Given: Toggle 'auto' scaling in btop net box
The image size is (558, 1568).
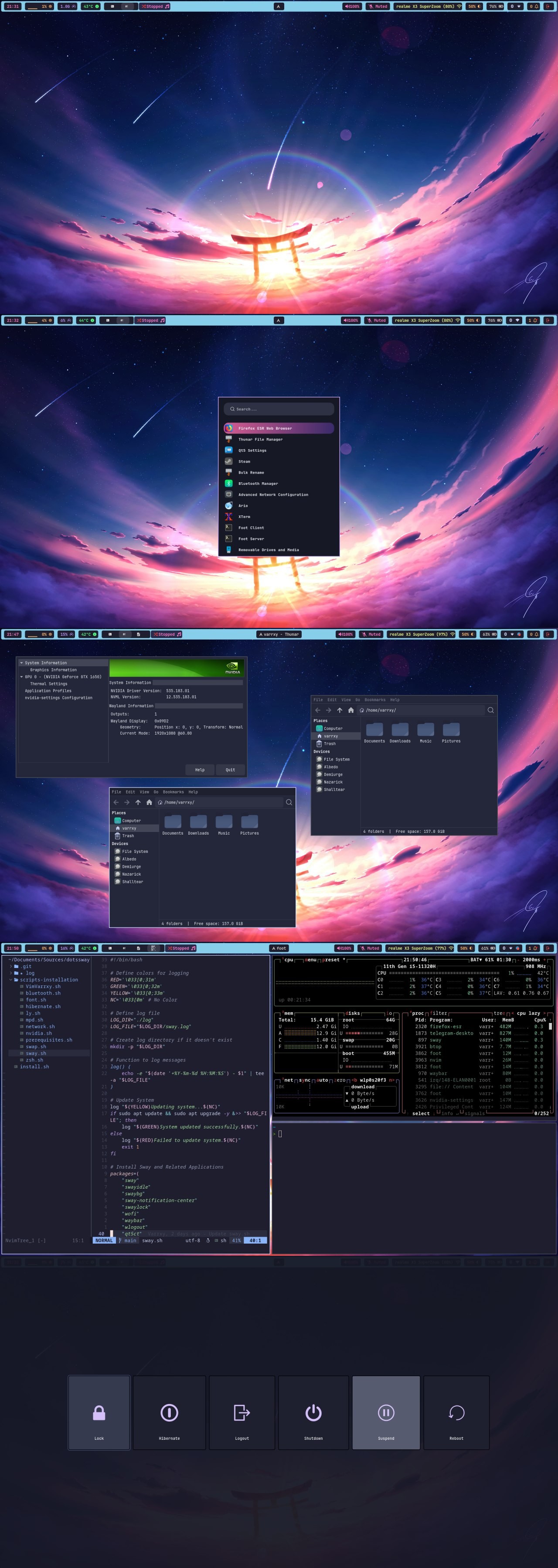Looking at the screenshot, I should click(x=323, y=1080).
